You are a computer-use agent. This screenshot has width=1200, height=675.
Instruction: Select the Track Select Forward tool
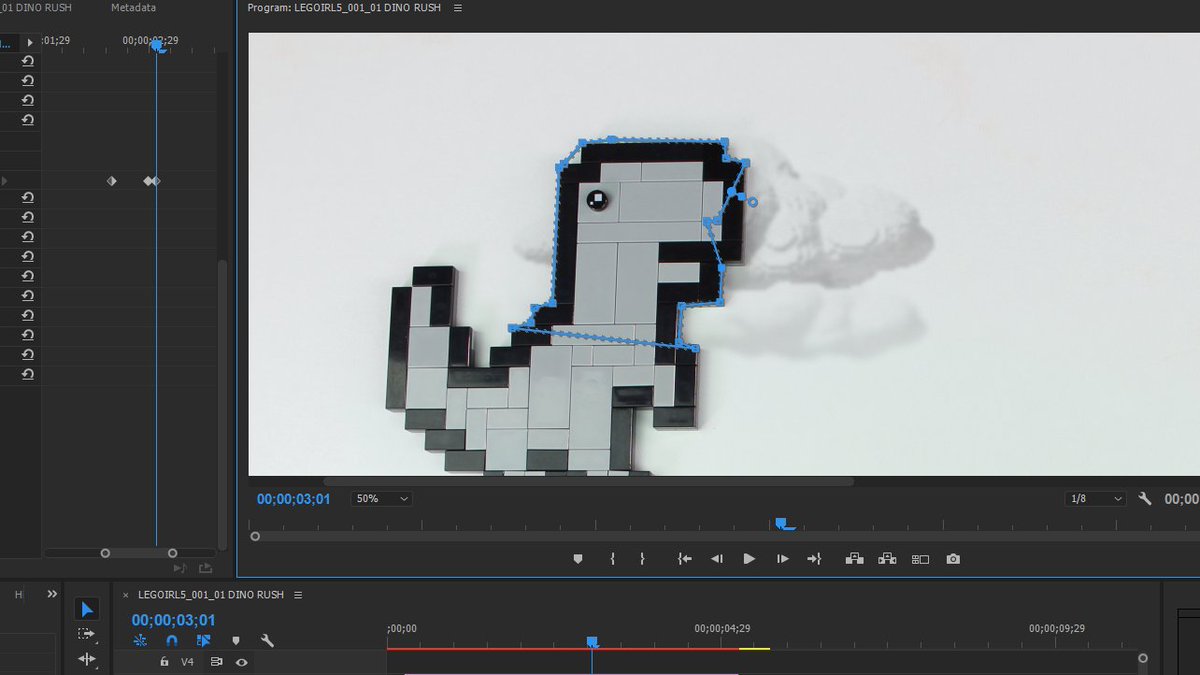click(87, 634)
